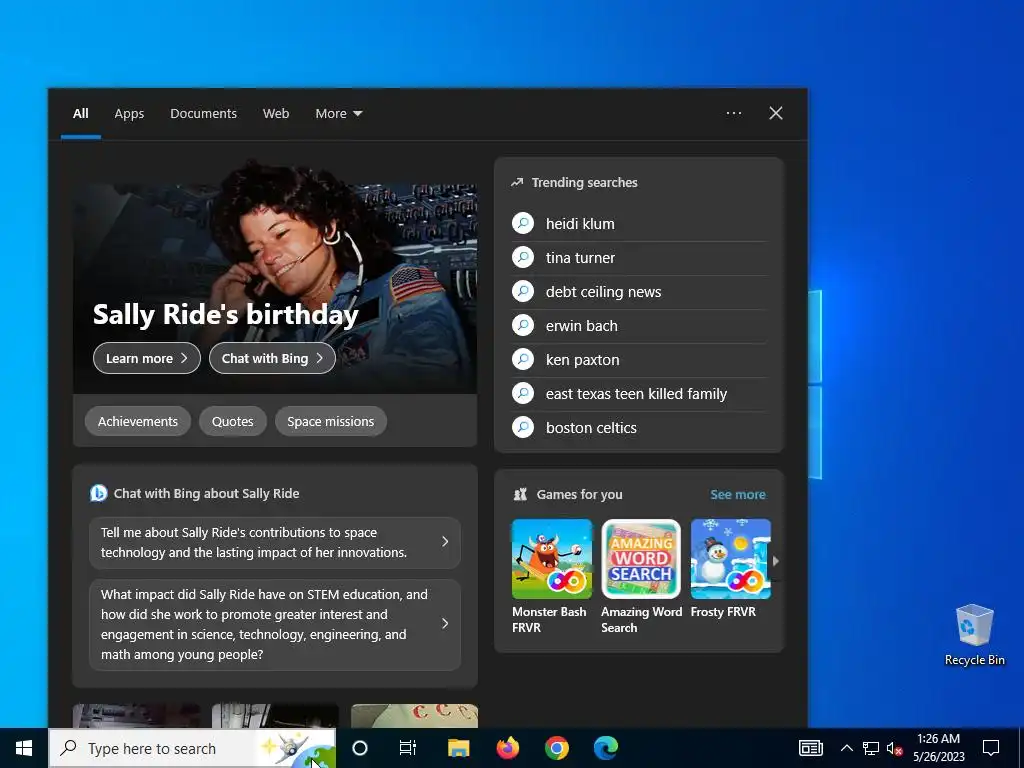
Task: Open Microsoft Edge from the taskbar
Action: 605,748
